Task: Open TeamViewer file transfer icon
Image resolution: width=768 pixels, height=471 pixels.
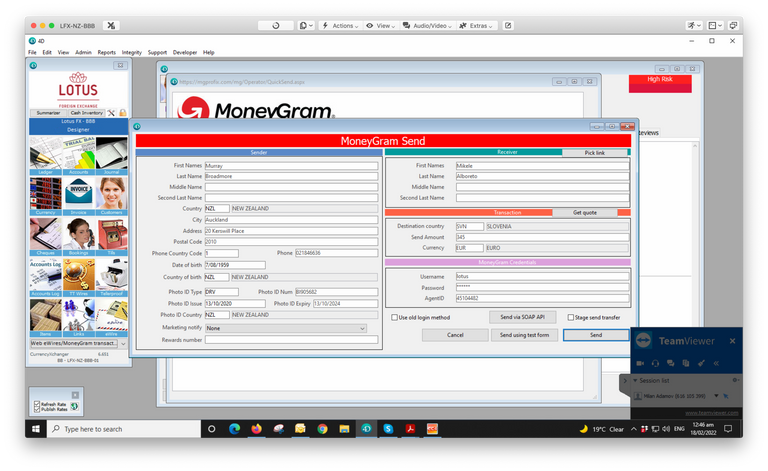Action: [686, 363]
